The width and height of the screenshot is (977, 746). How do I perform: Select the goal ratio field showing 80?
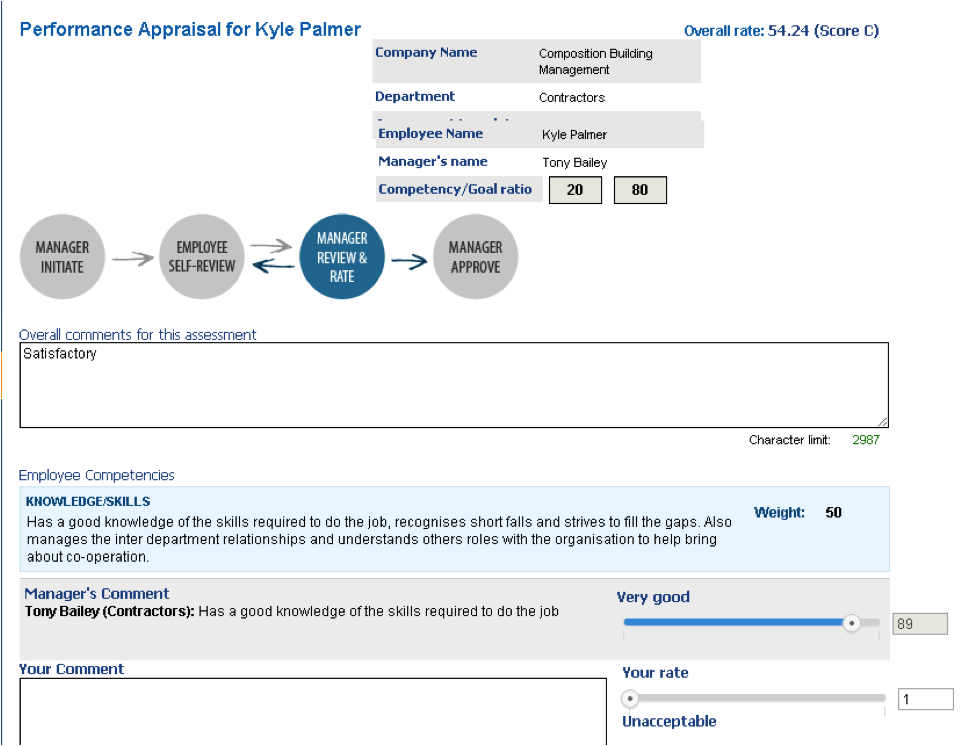click(x=640, y=189)
